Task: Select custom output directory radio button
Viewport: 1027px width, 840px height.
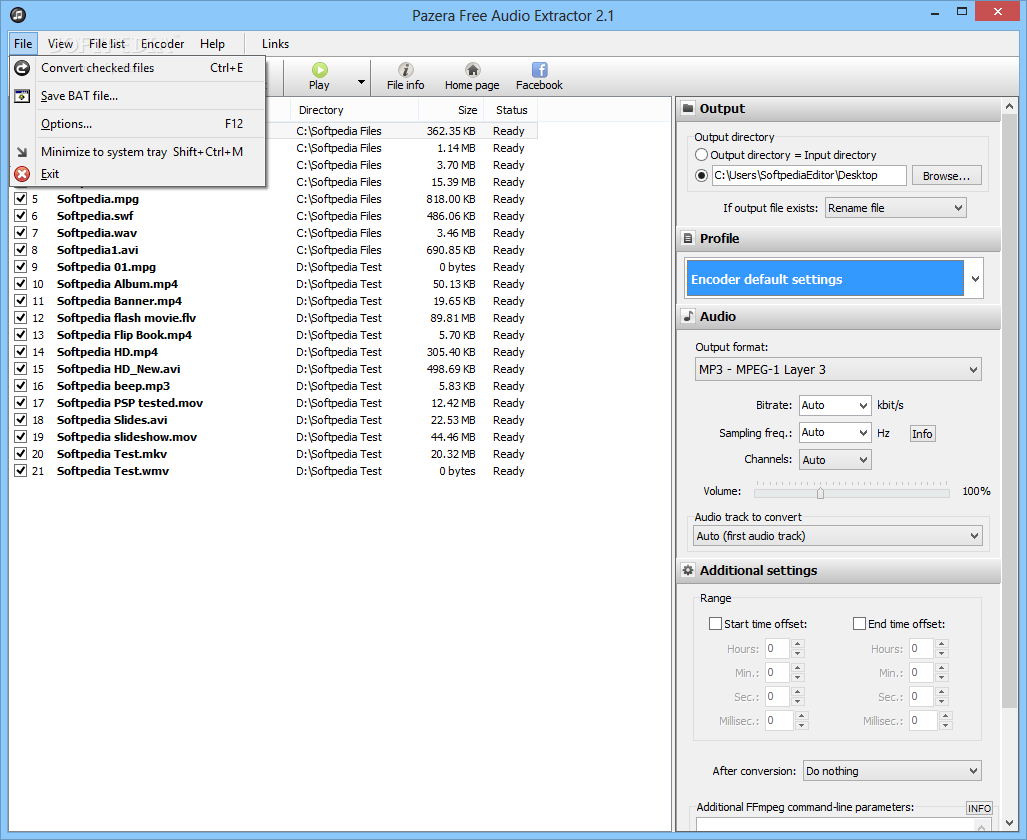Action: pos(701,176)
